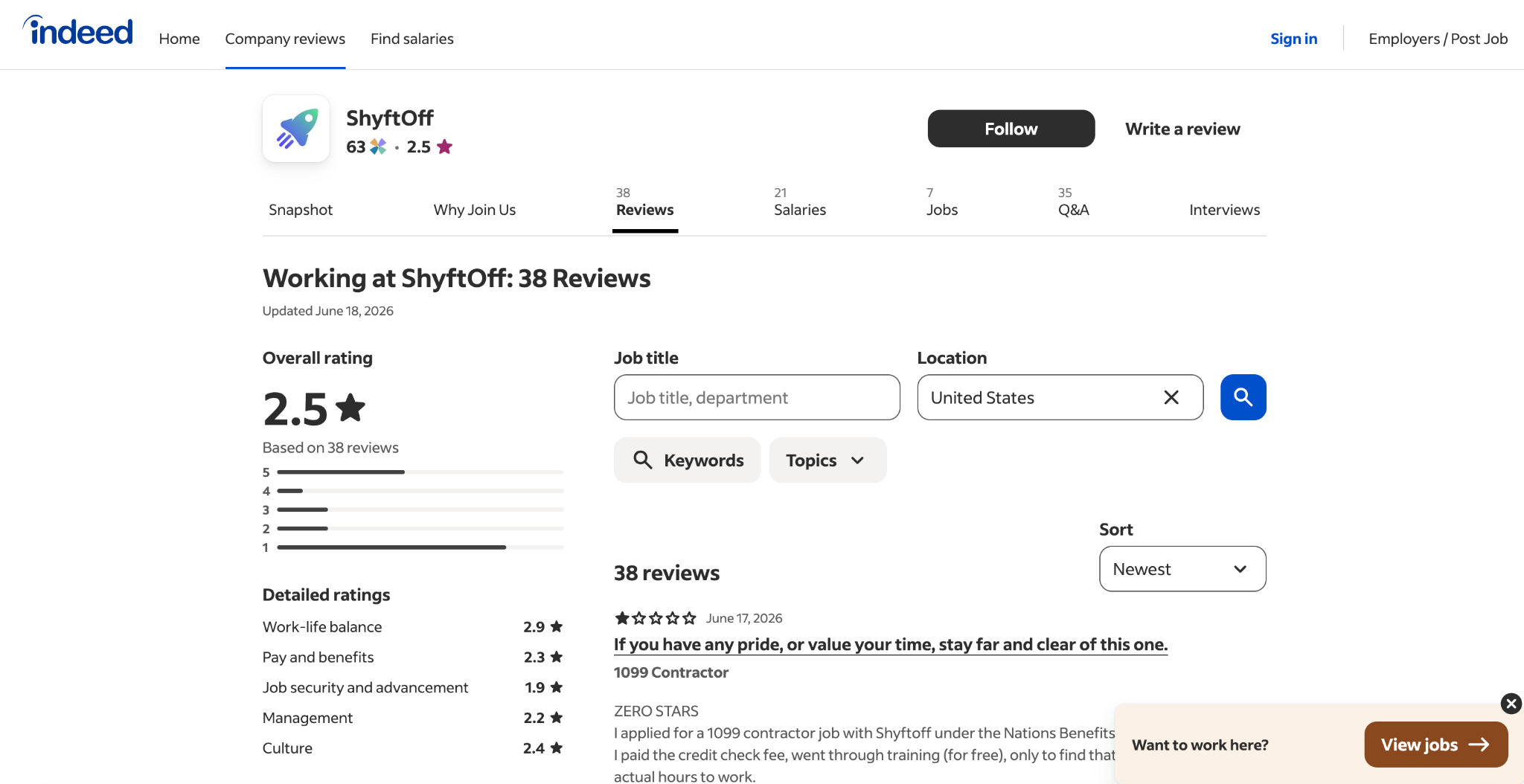Open the Sort dropdown set to Newest

(1182, 569)
